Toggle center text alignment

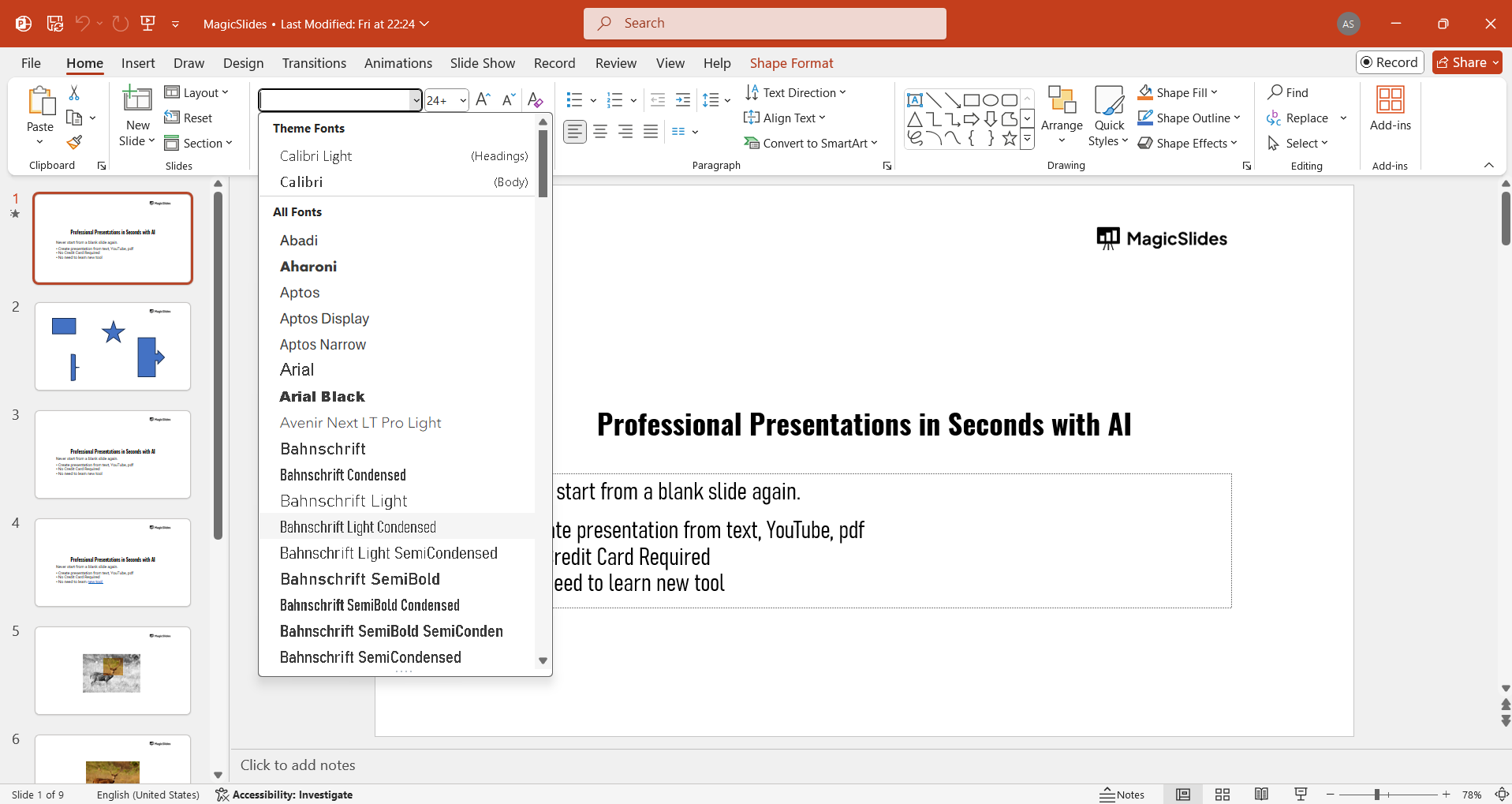click(600, 132)
